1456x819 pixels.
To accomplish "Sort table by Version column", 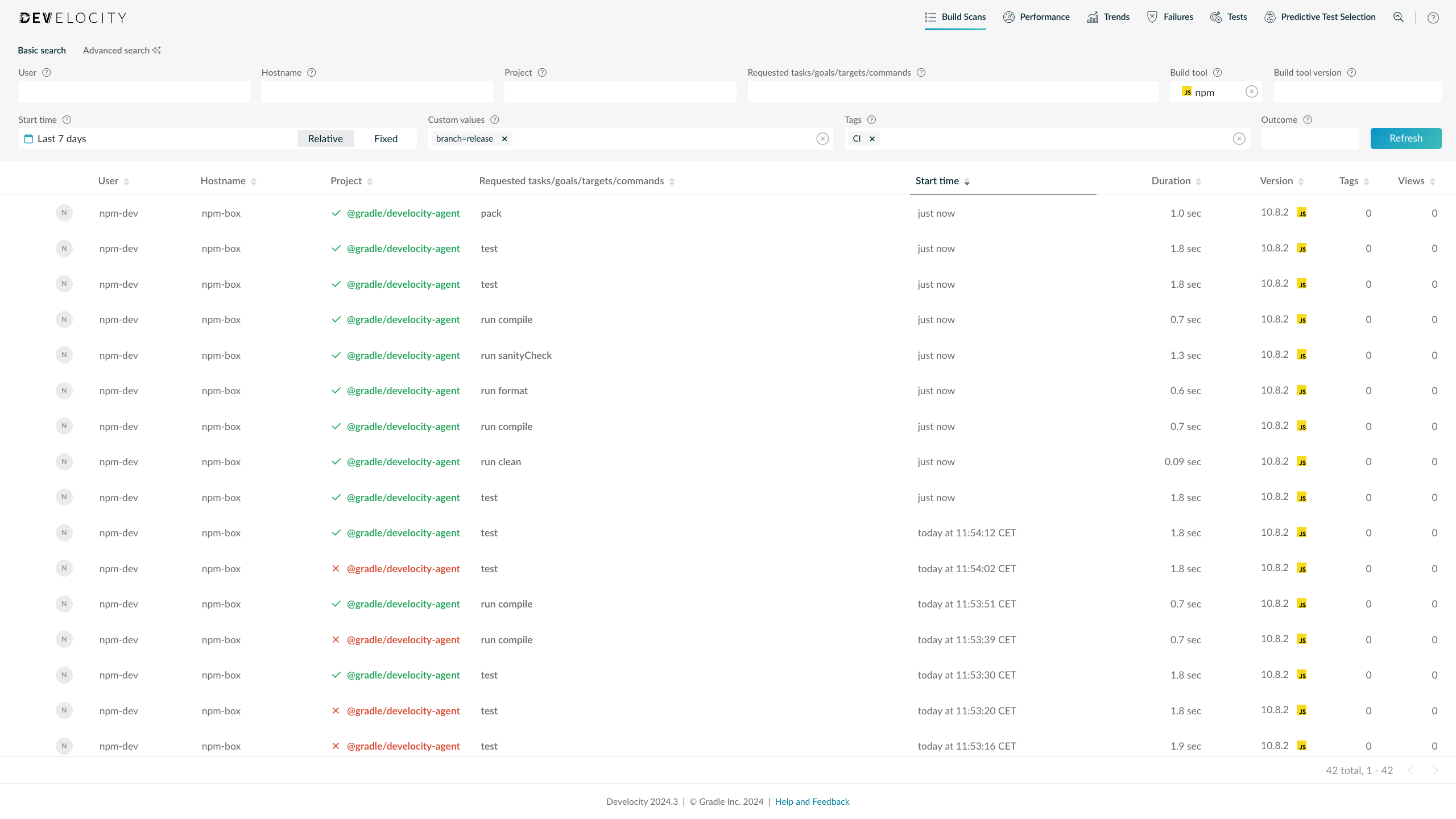I will 1281,181.
